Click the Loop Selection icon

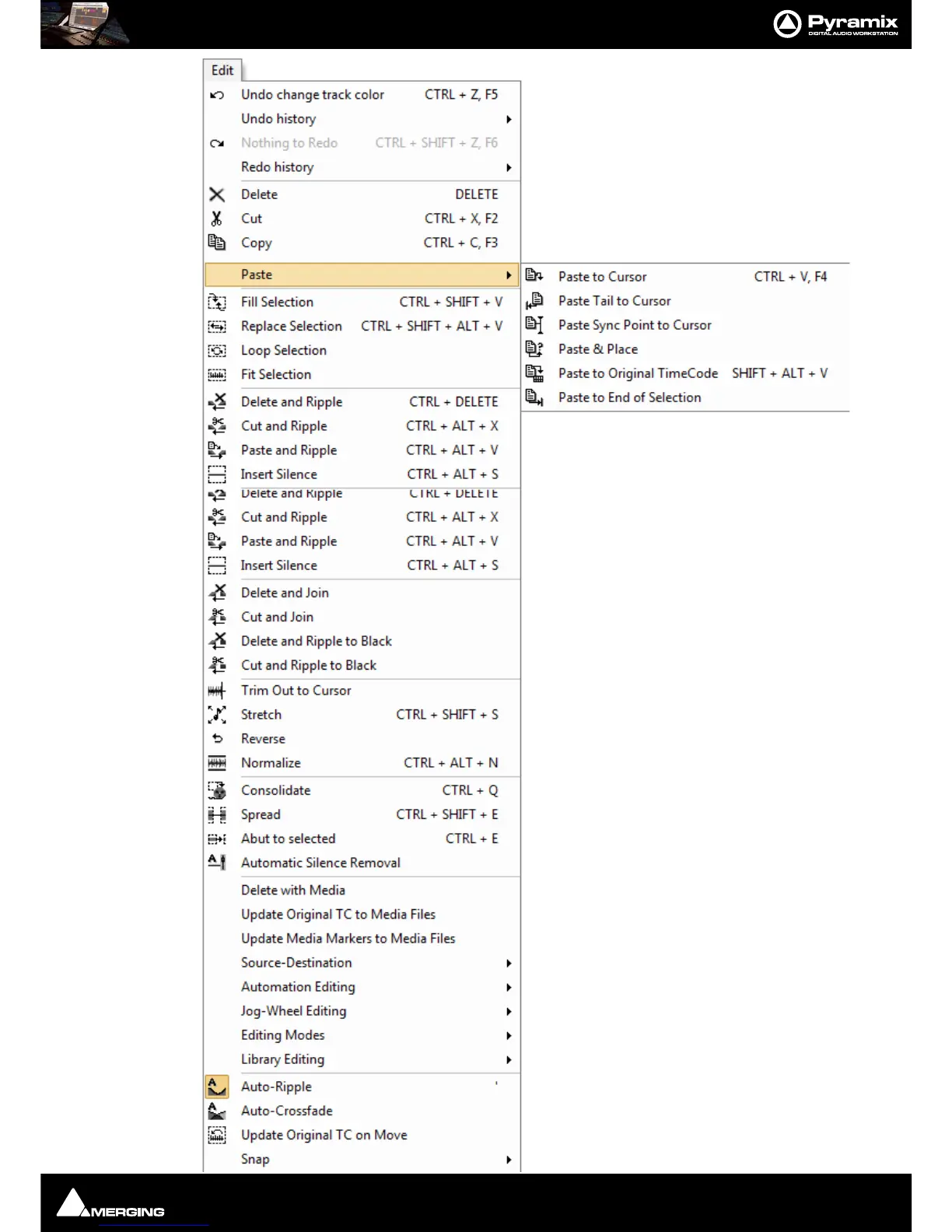pos(217,351)
